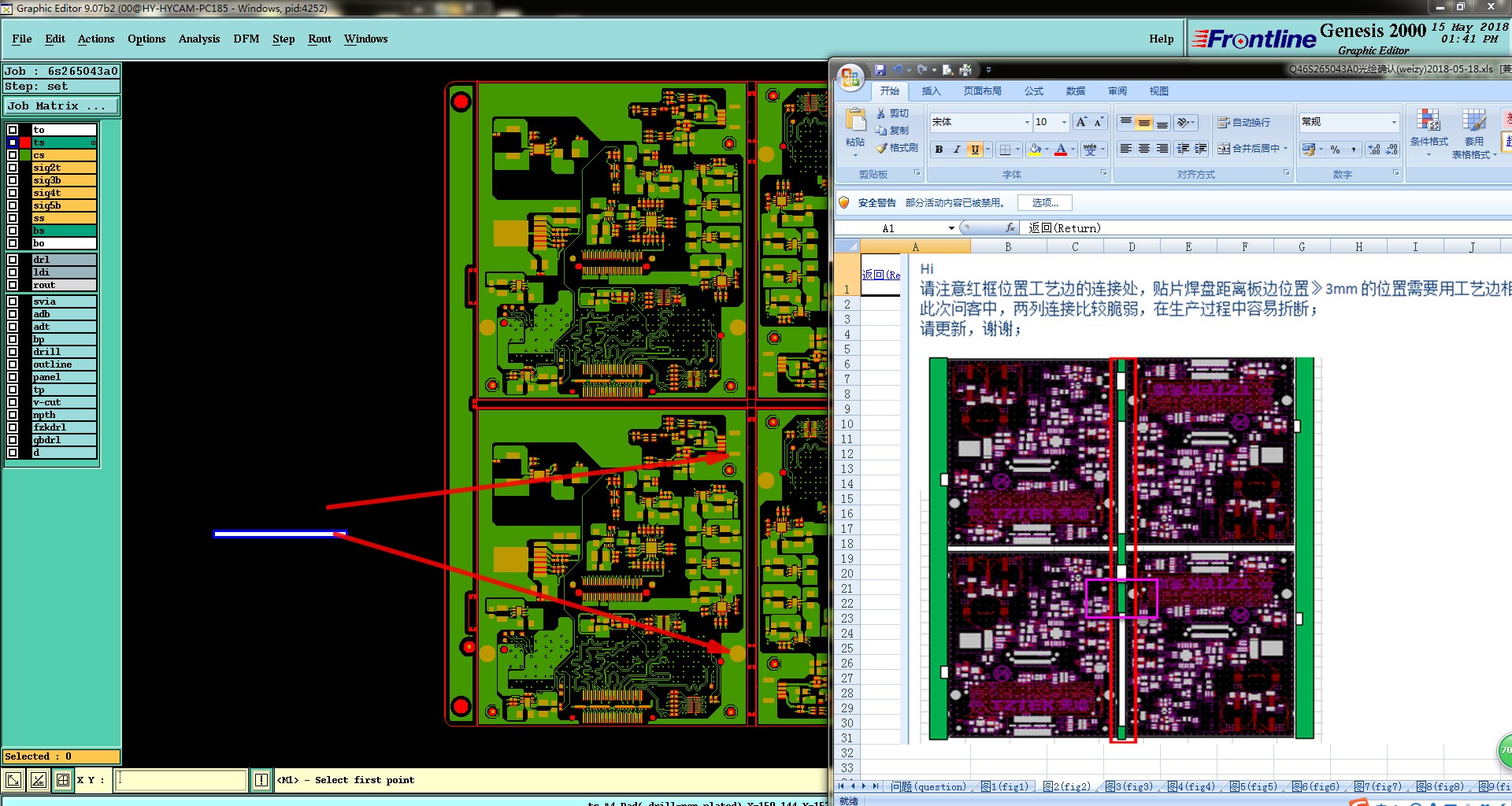1512x806 pixels.
Task: Undo the last action in Excel
Action: 898,70
